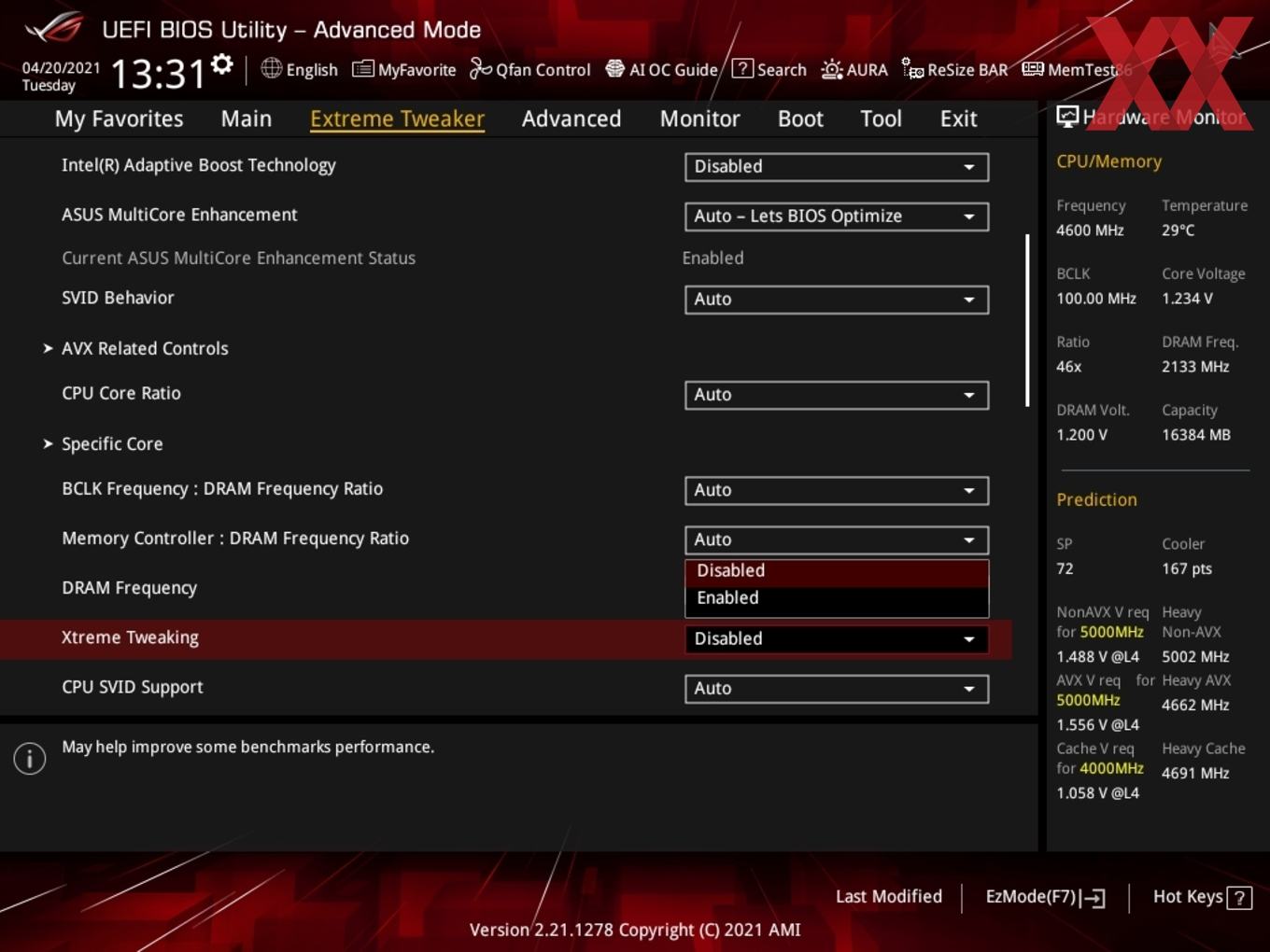Click the 46x ratio value

tap(1068, 367)
